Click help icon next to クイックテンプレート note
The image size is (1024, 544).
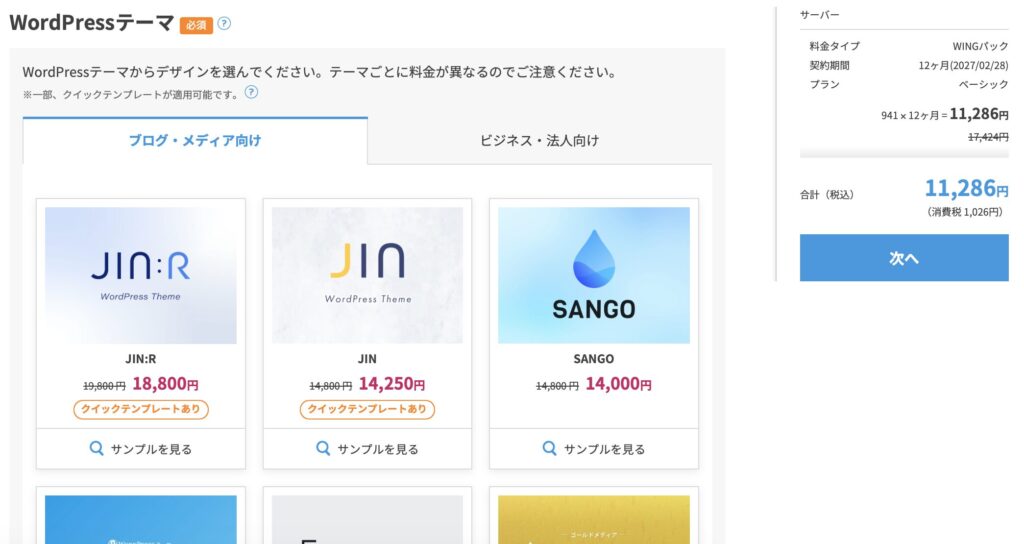pos(251,93)
